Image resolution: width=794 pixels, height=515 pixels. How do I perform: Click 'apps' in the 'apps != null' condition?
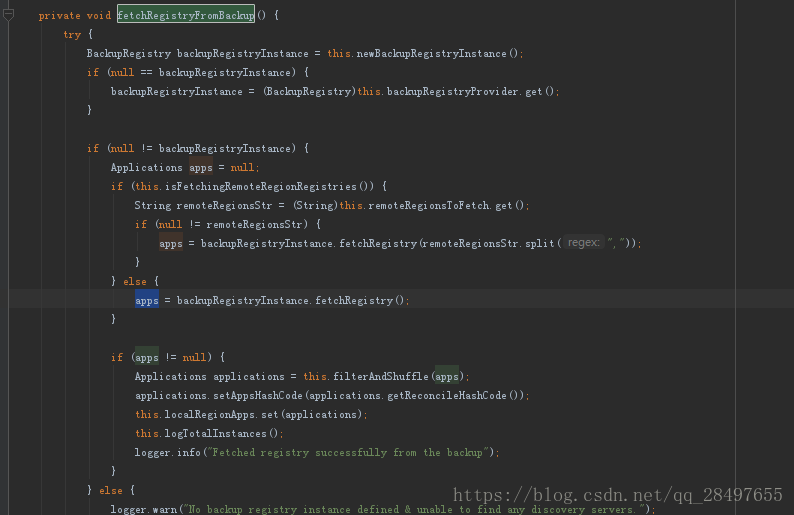147,358
